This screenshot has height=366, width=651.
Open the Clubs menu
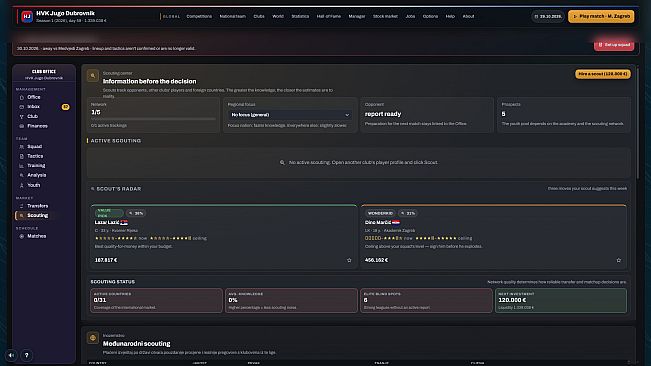[259, 17]
